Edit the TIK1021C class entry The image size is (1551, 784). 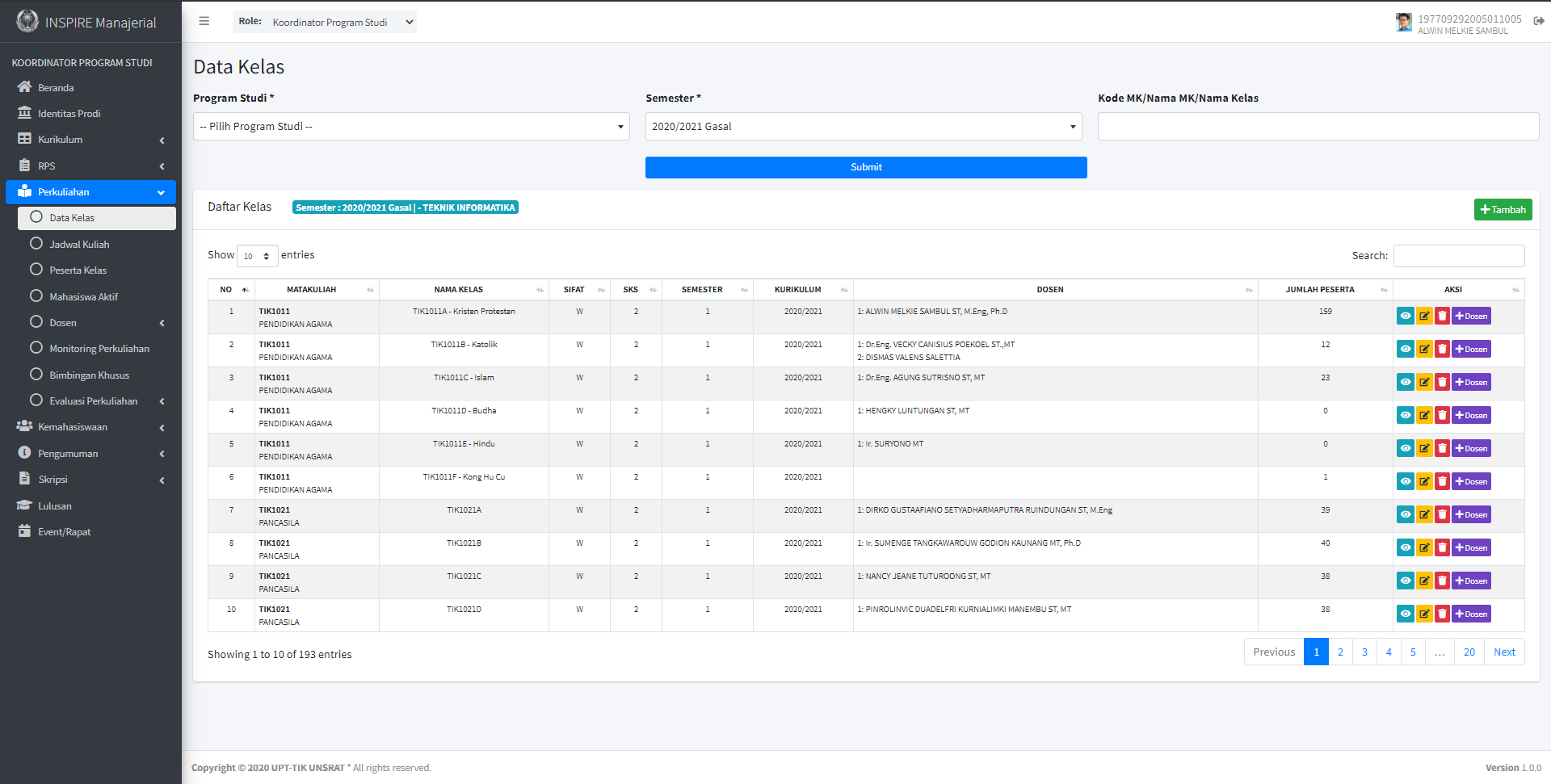point(1424,581)
